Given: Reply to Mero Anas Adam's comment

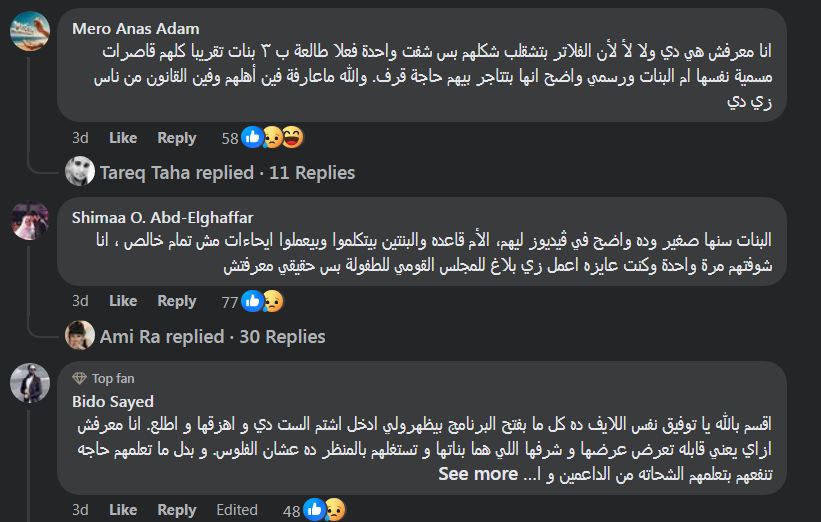Looking at the screenshot, I should 177,138.
